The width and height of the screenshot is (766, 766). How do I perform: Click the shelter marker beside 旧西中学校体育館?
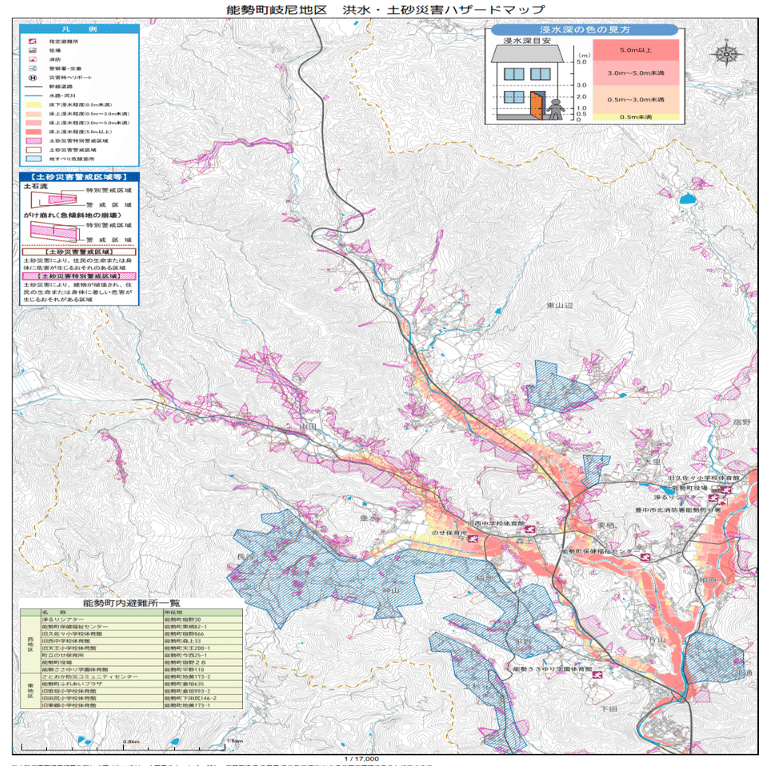pyautogui.click(x=530, y=529)
